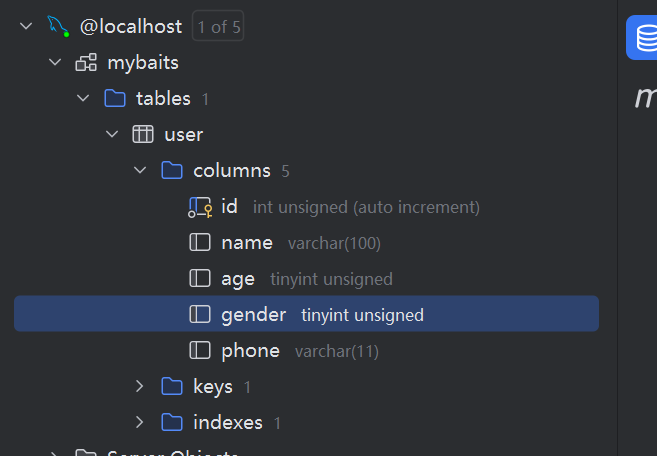The width and height of the screenshot is (657, 456).
Task: Click the columns folder icon
Action: click(172, 170)
